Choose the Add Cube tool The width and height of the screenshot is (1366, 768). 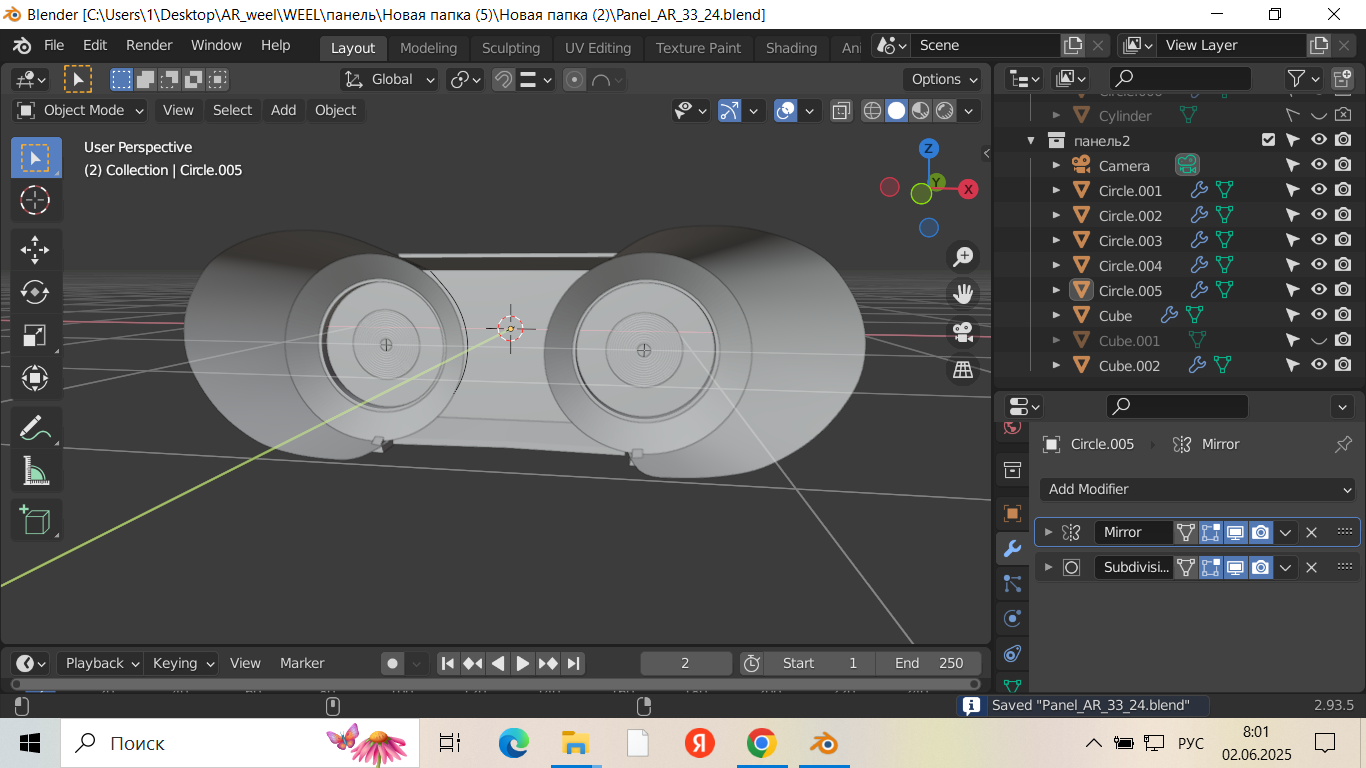point(35,520)
